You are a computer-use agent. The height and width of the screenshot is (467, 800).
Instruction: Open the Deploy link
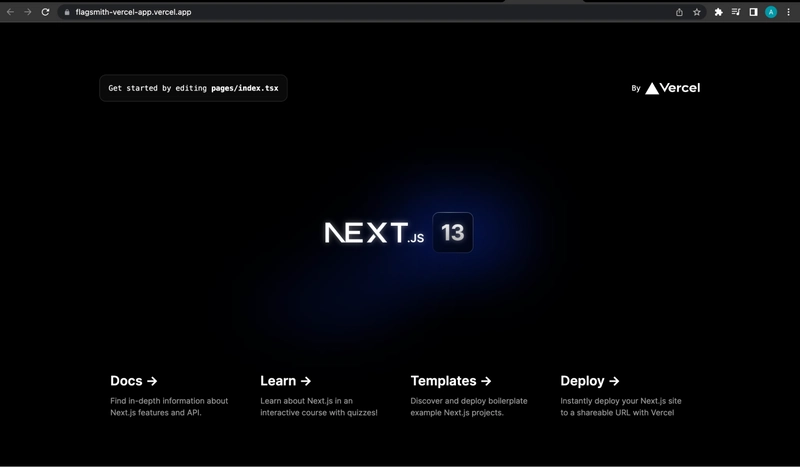pos(589,381)
